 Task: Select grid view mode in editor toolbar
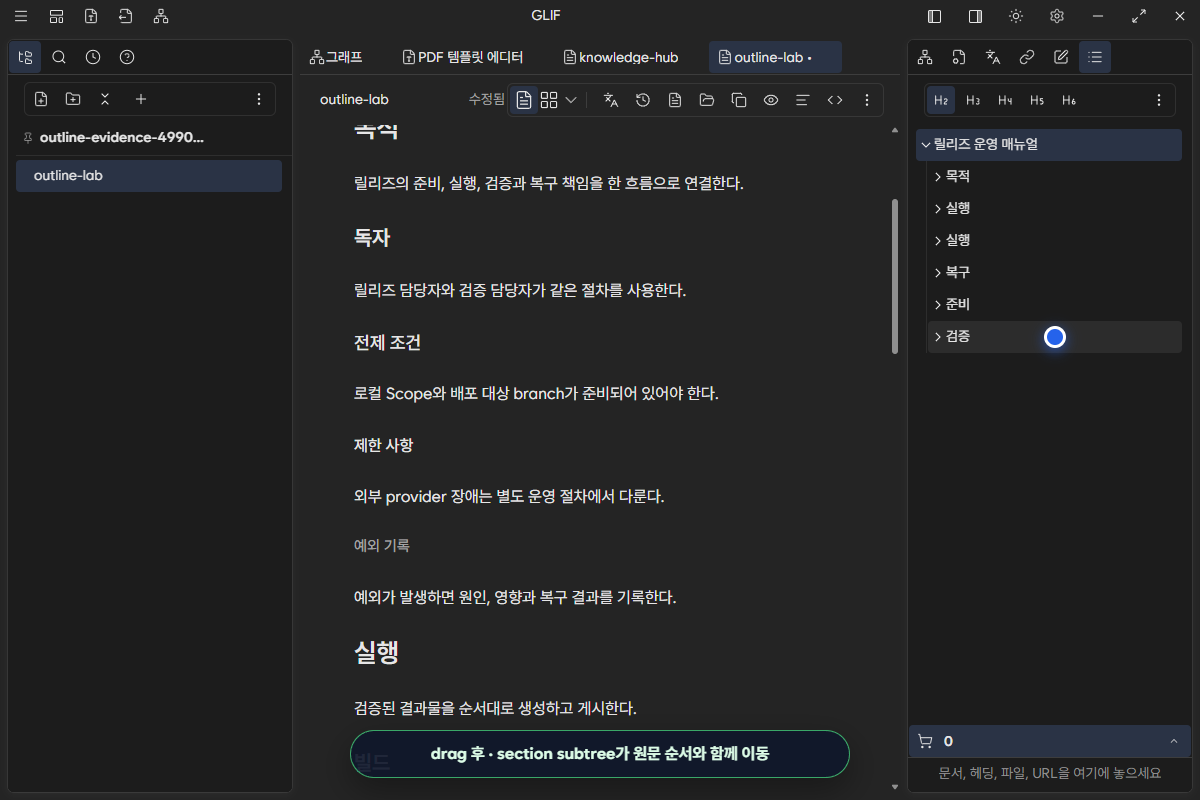(x=549, y=100)
